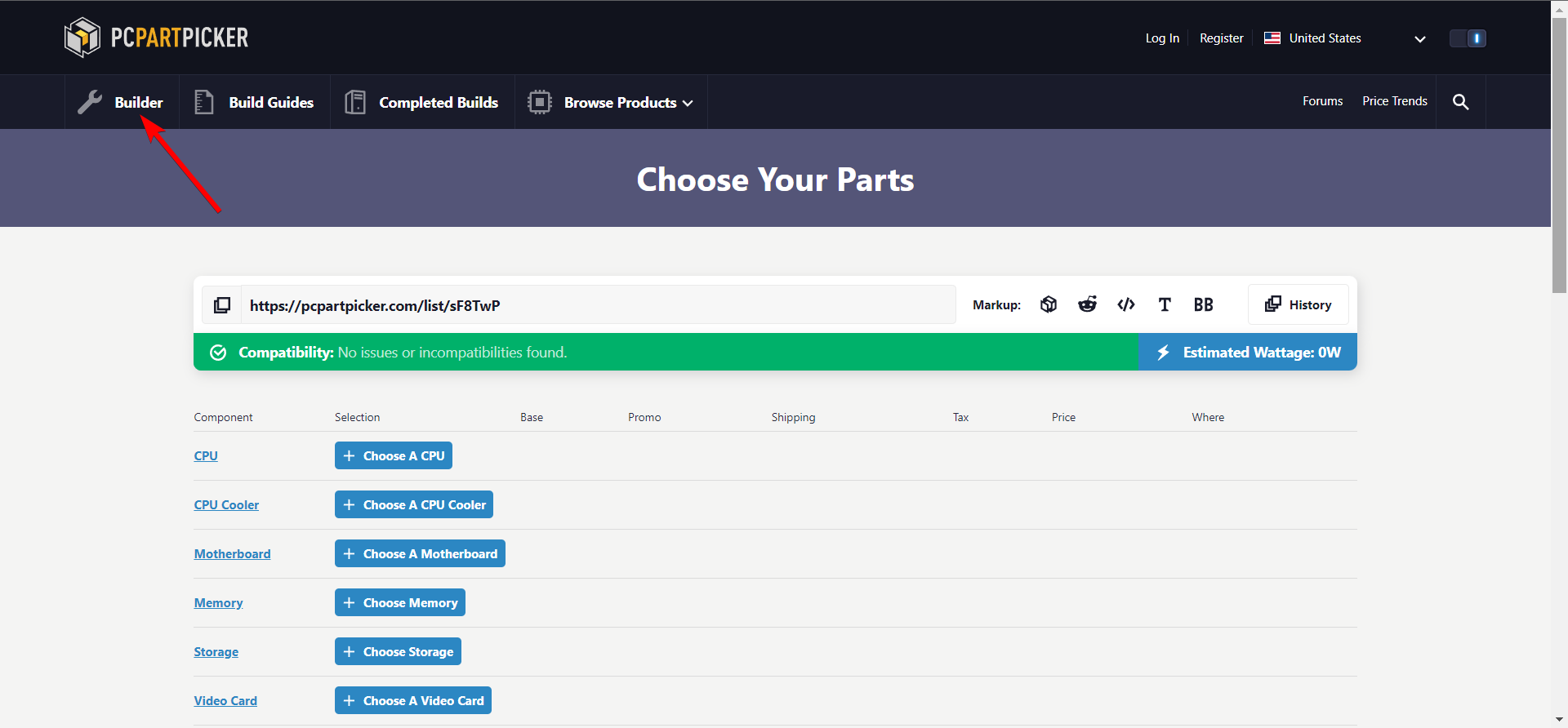Select BBCode markup BB icon
The width and height of the screenshot is (1568, 728).
(x=1203, y=304)
